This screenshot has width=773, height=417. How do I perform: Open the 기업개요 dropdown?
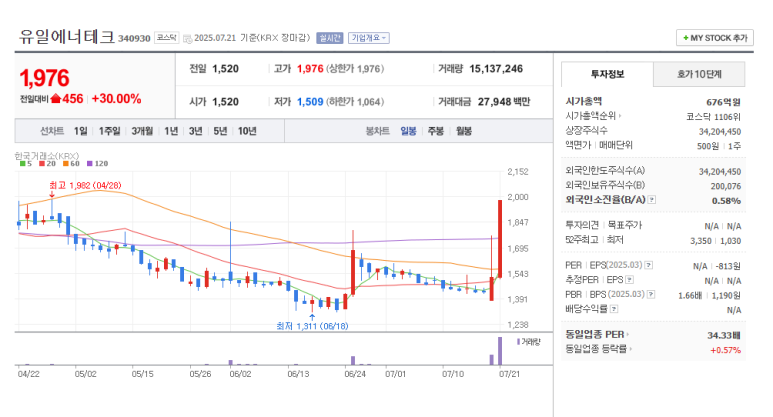369,38
